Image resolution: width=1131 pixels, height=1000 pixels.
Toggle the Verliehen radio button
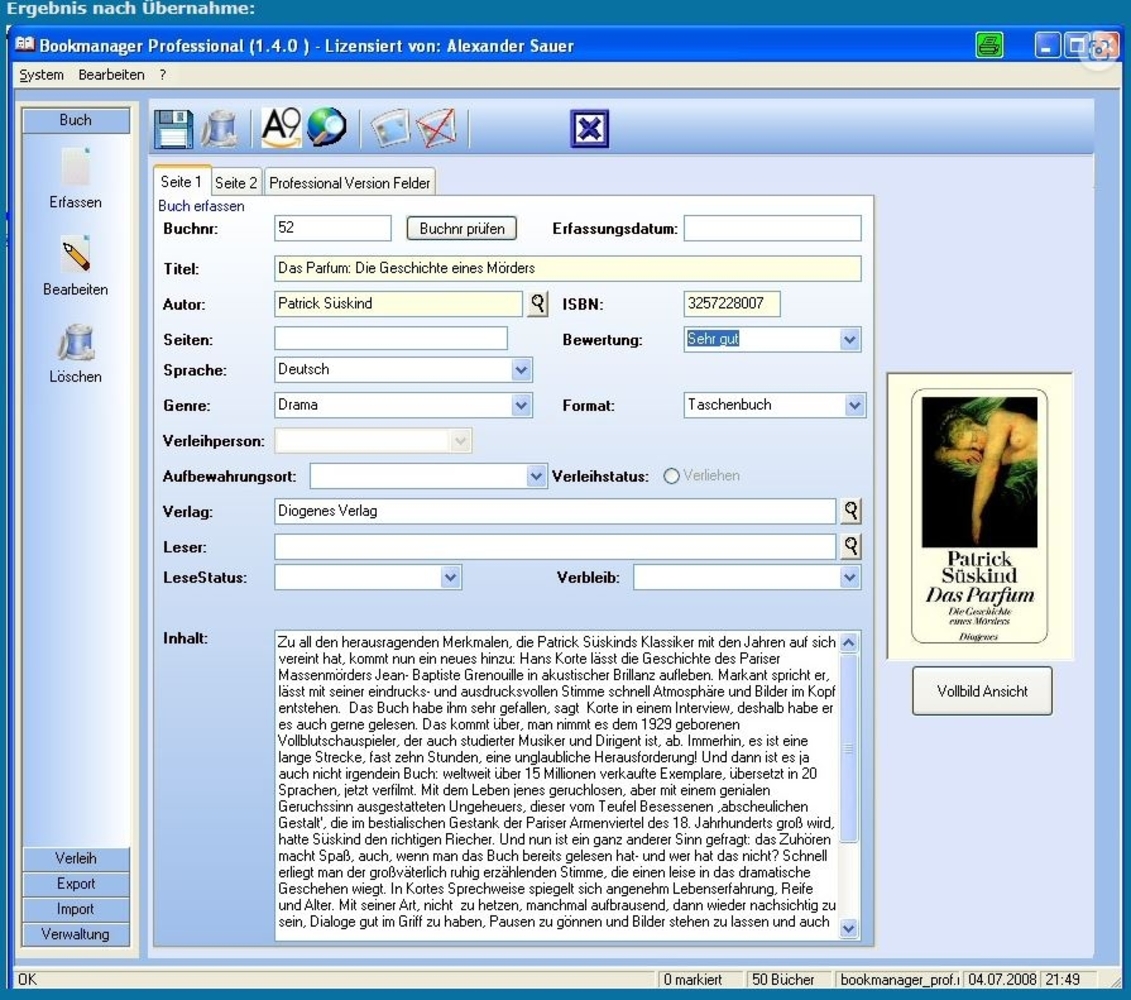671,476
